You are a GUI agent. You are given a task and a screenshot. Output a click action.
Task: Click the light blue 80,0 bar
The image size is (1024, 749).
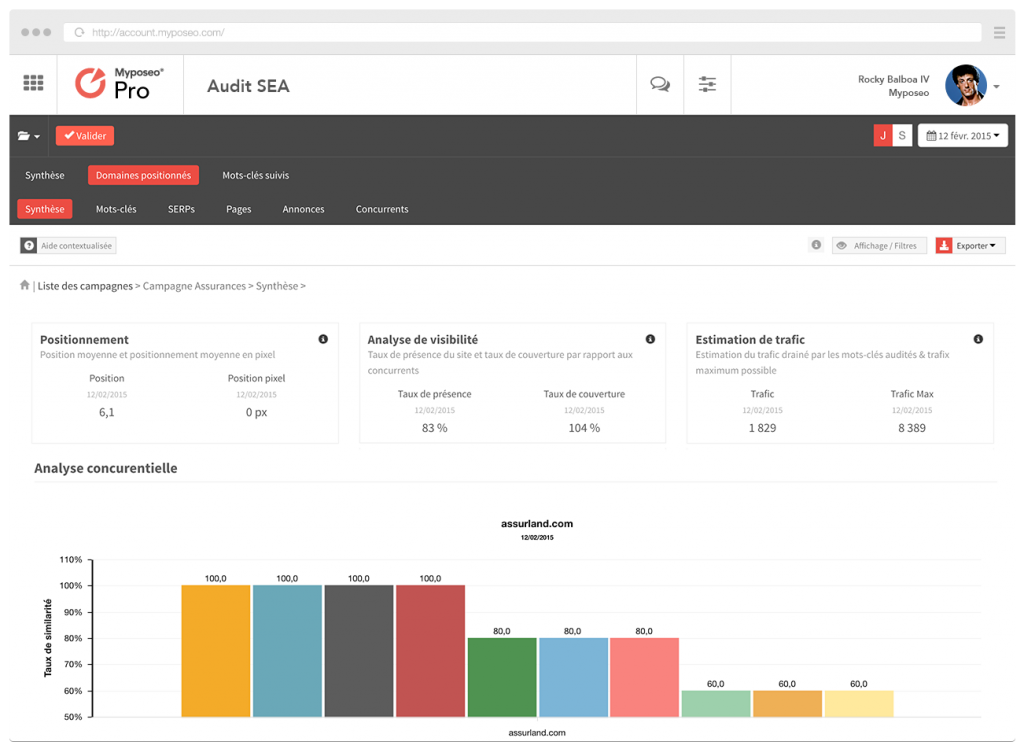(x=573, y=677)
